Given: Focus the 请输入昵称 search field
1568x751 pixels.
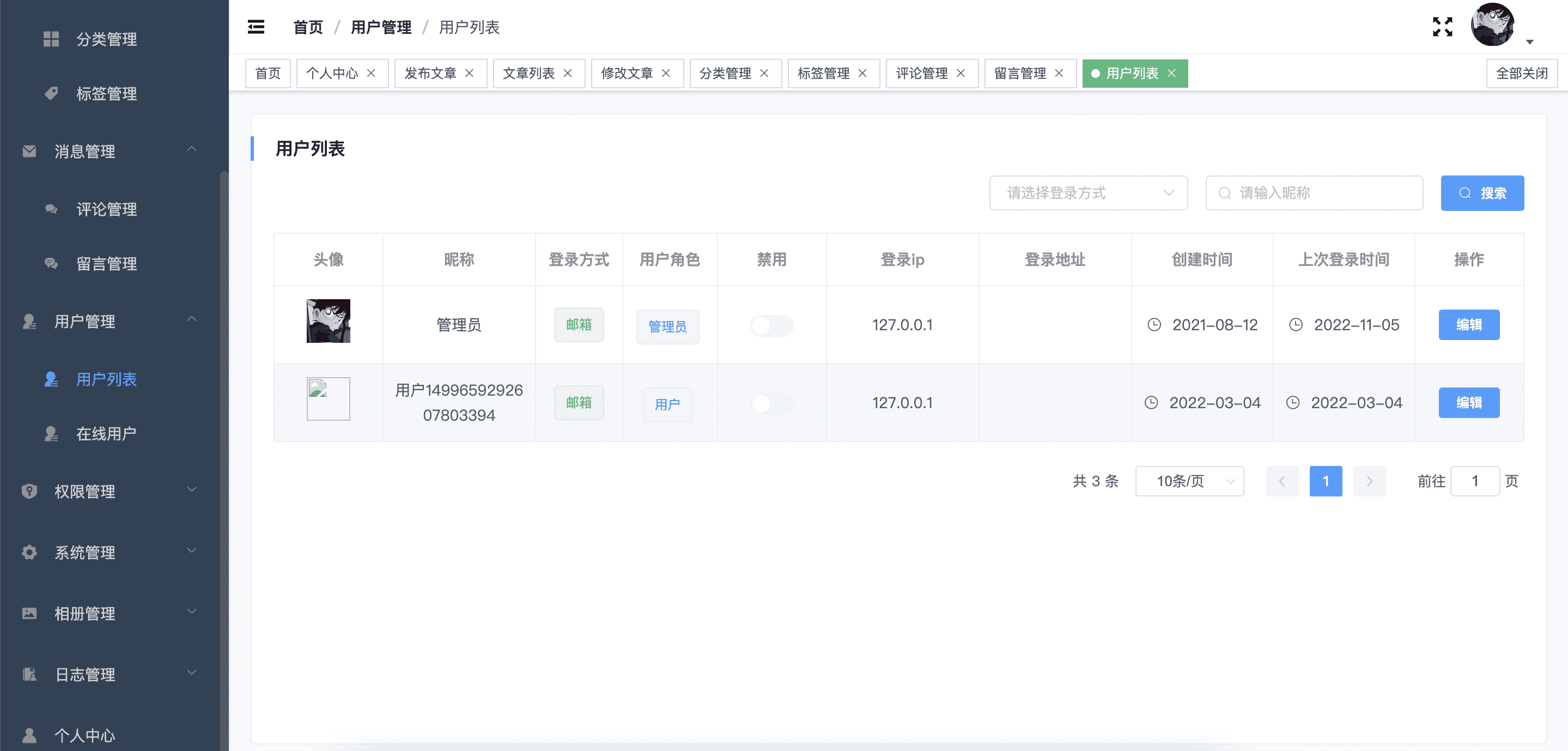Looking at the screenshot, I should pos(1314,192).
